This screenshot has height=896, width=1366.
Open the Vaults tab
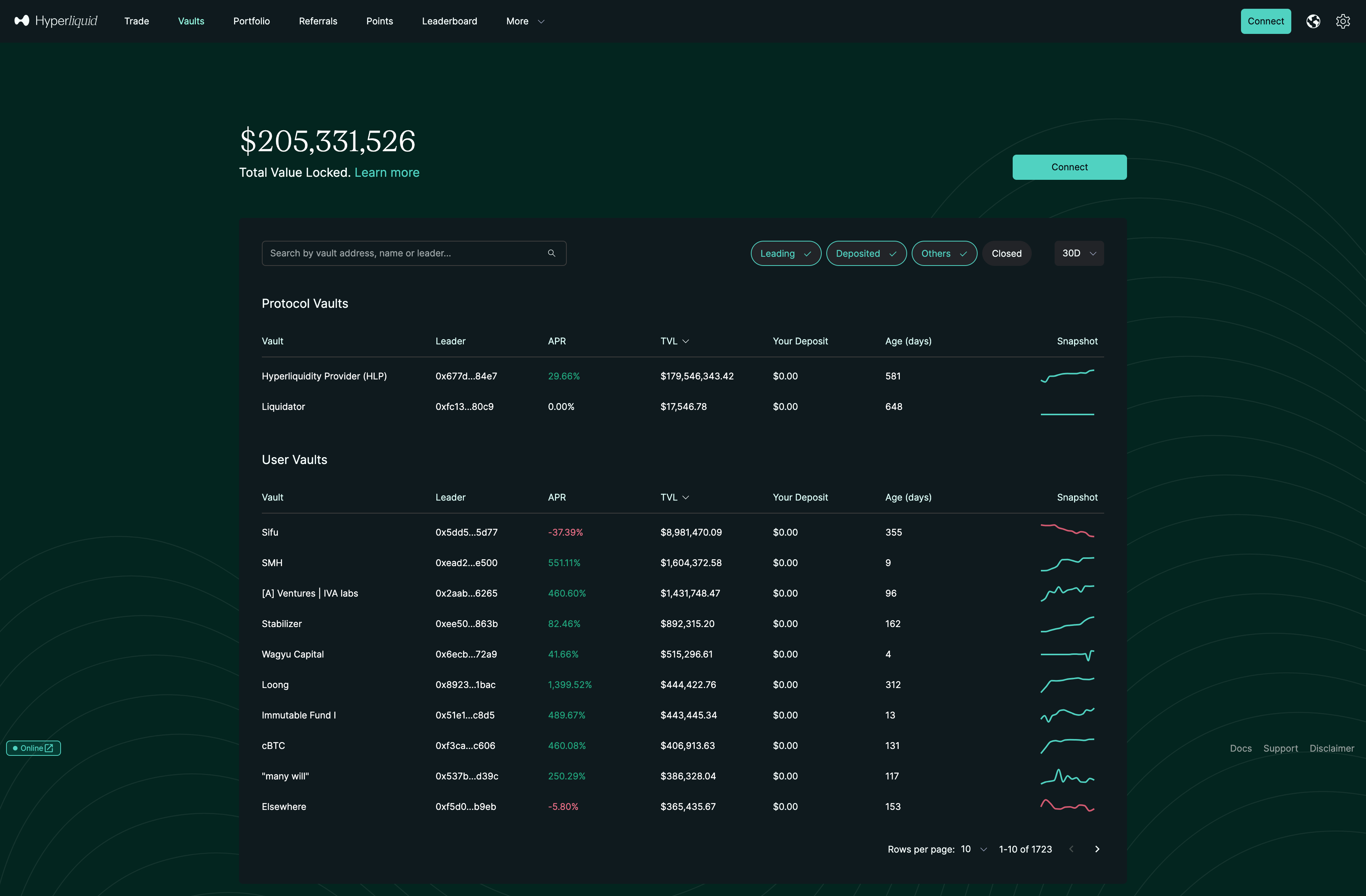(x=191, y=21)
